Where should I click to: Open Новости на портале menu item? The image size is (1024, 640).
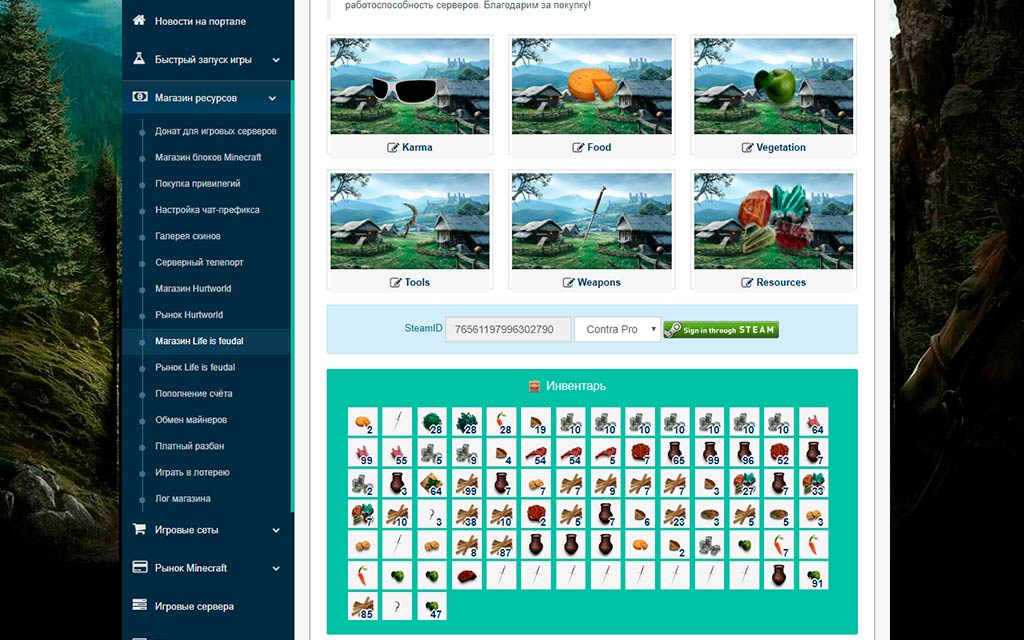point(200,21)
